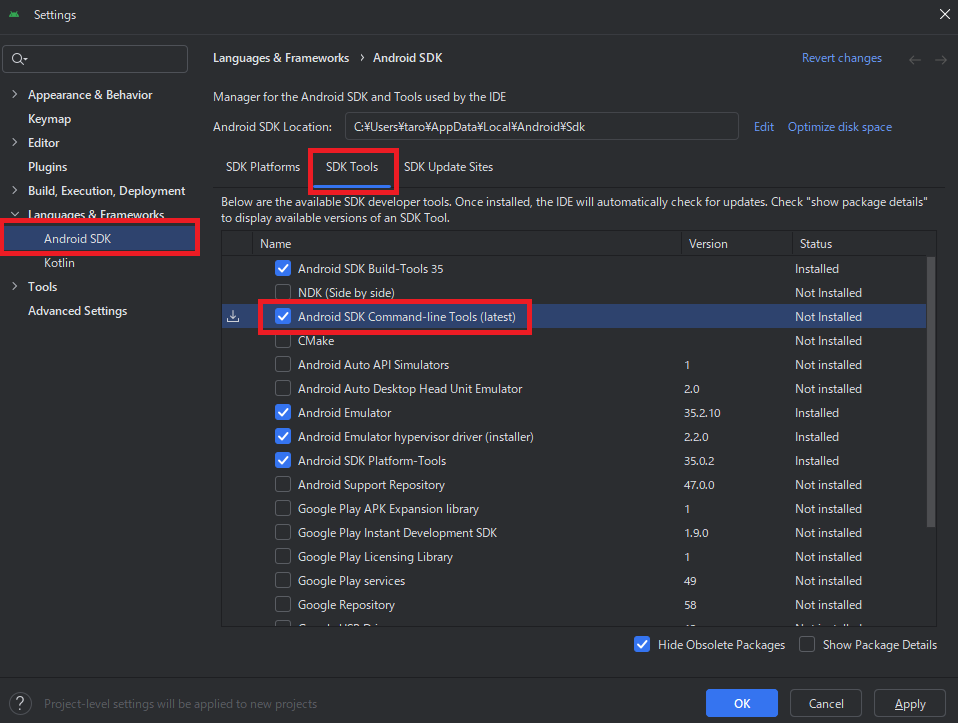Enable Show Package Details checkbox
958x723 pixels.
807,644
